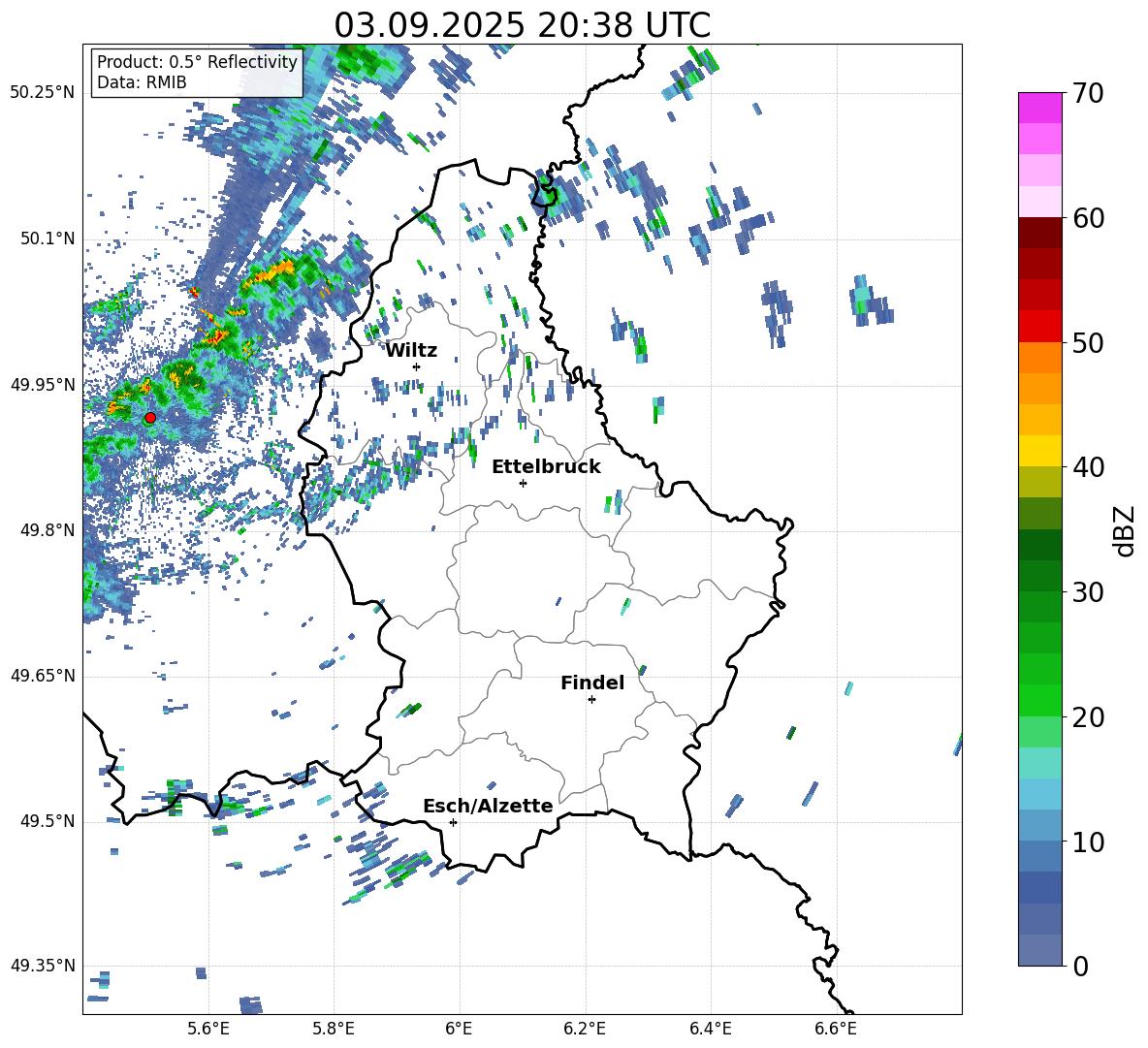Click the 70 dBZ colorbar label
This screenshot has height=1048, width=1148.
(1088, 94)
